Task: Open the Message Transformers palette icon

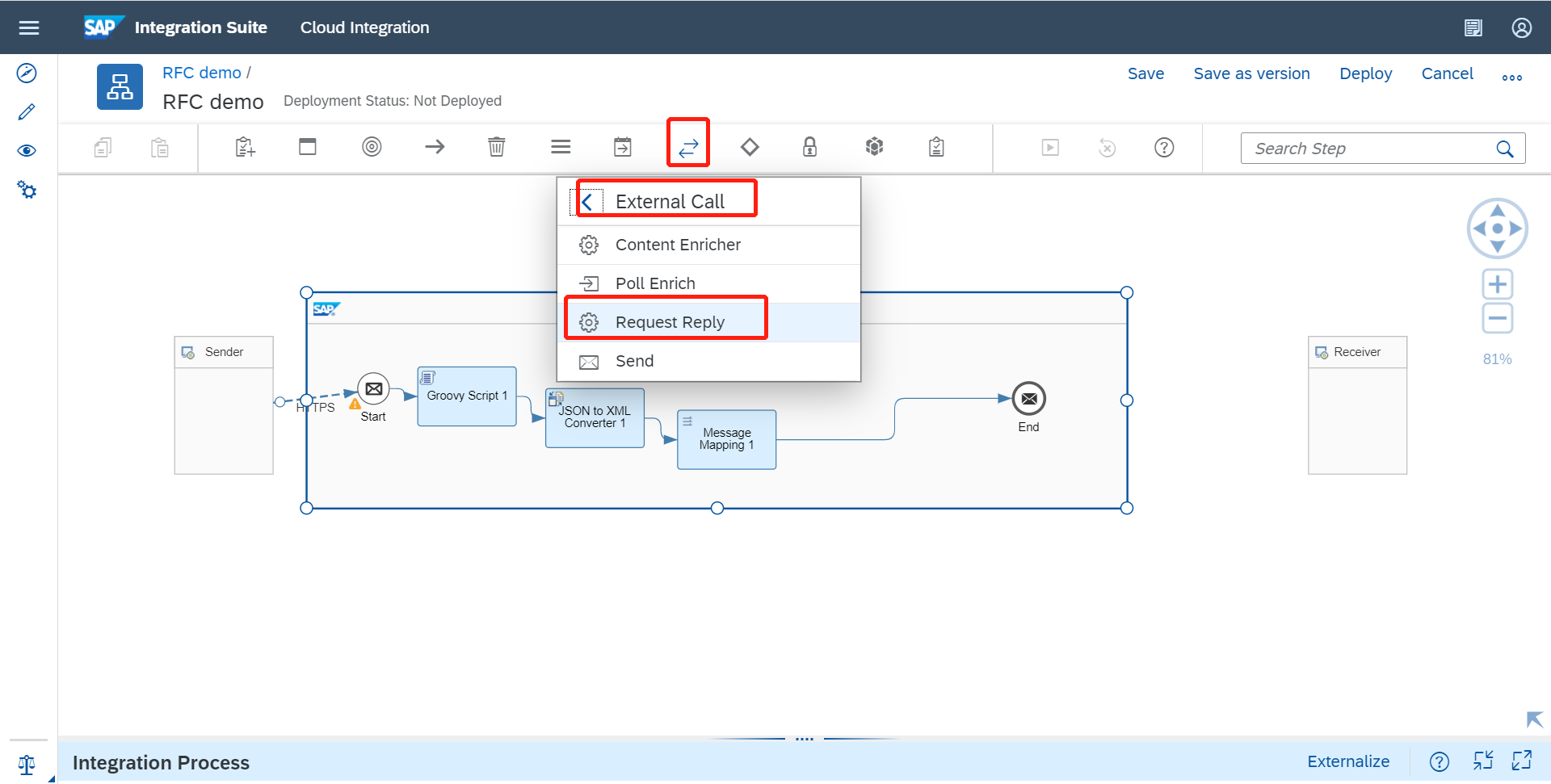Action: pos(623,147)
